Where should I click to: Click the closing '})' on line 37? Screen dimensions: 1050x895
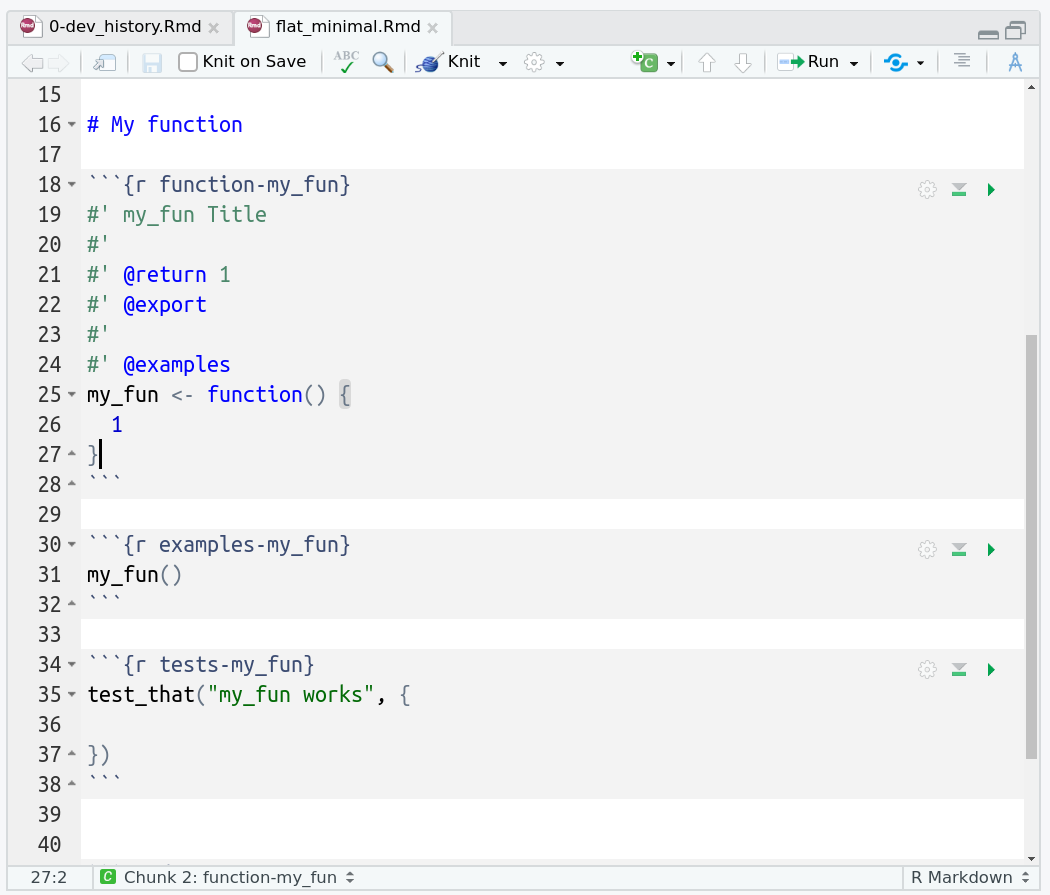(98, 754)
